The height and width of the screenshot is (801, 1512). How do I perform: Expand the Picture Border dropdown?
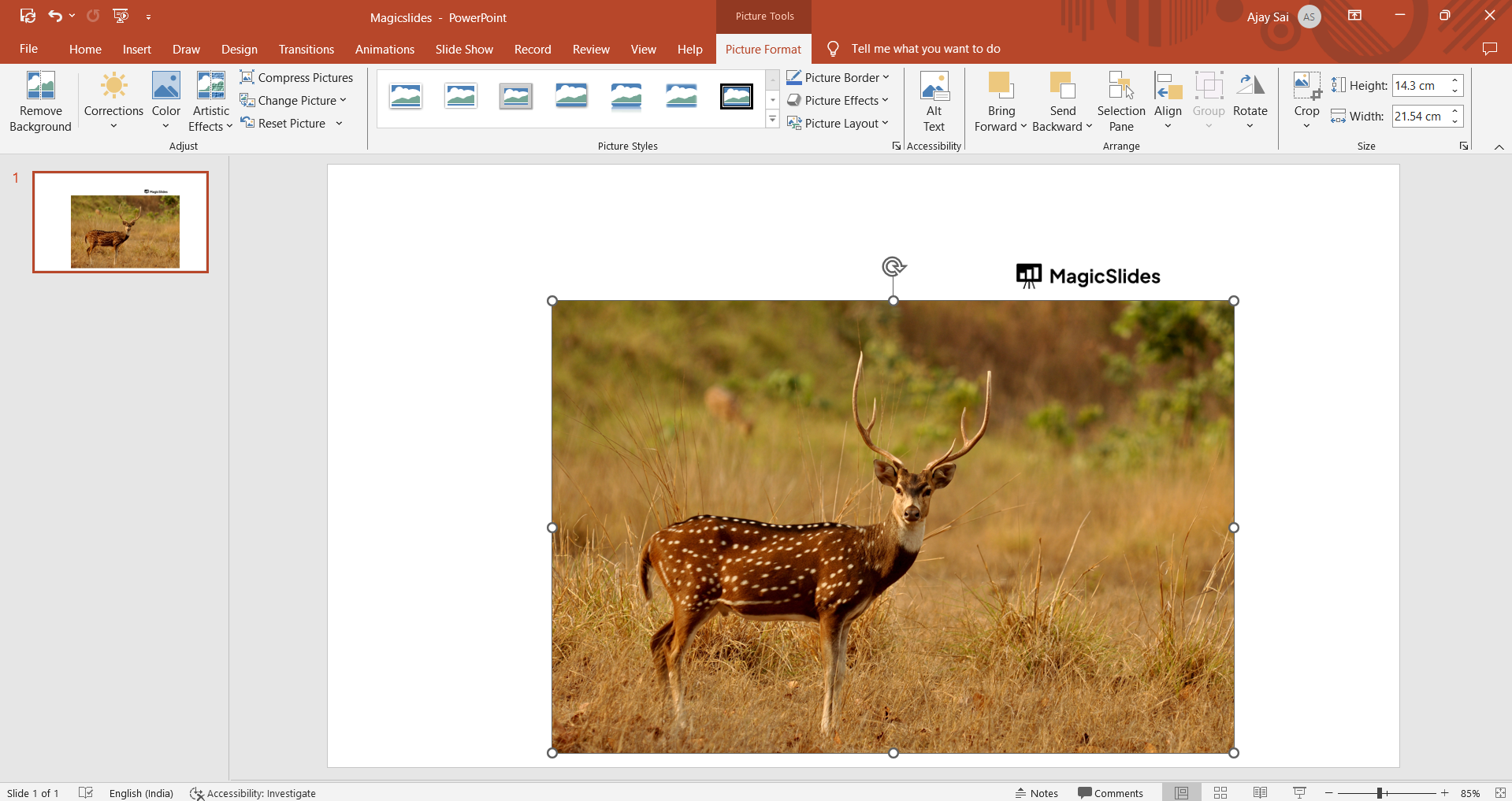(x=886, y=77)
